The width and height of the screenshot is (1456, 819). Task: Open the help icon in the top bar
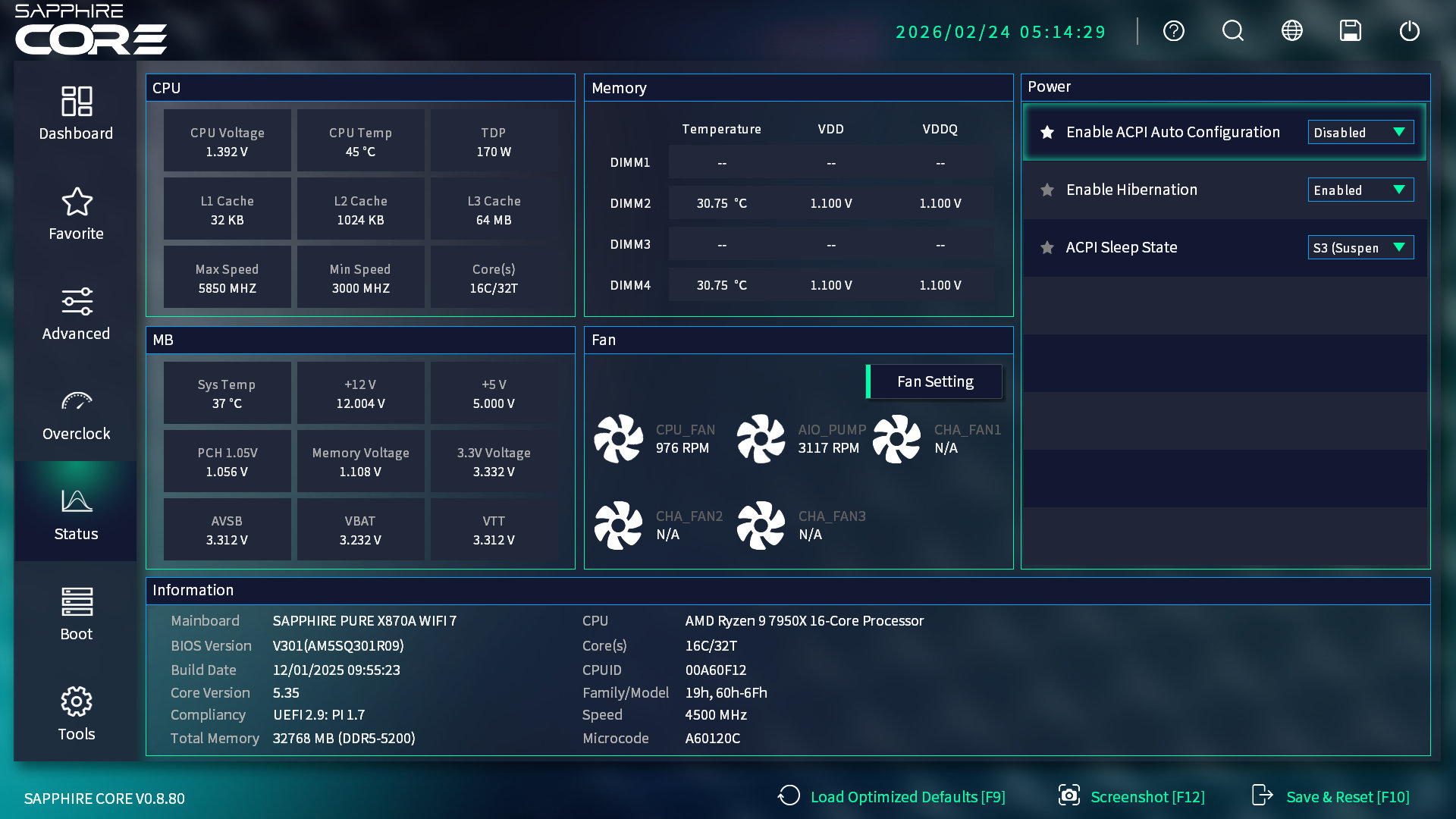click(1172, 31)
